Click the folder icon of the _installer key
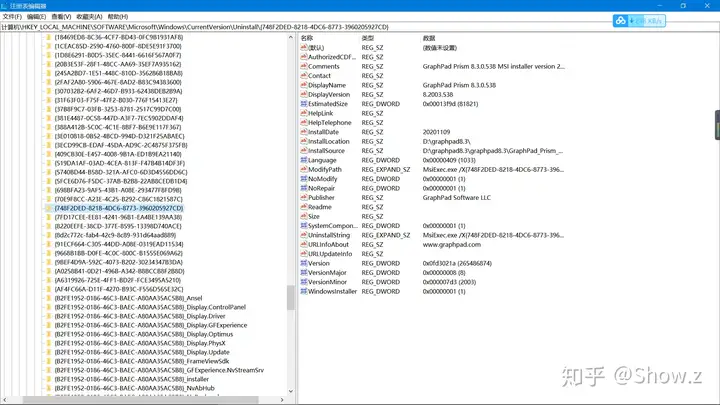 tap(49, 379)
